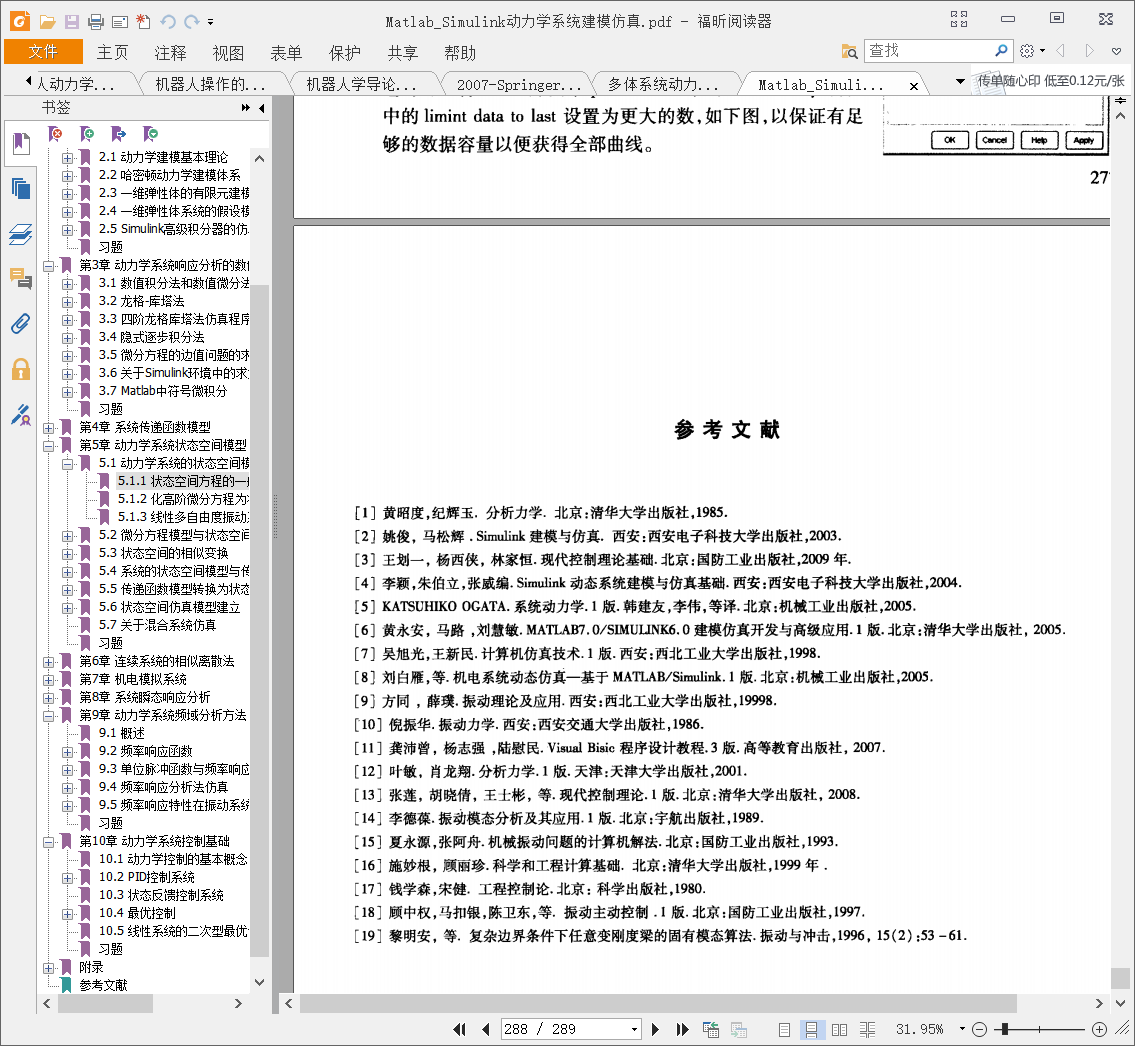Click in the 查找 search input field
Screen dimensions: 1135x1046
[929, 51]
